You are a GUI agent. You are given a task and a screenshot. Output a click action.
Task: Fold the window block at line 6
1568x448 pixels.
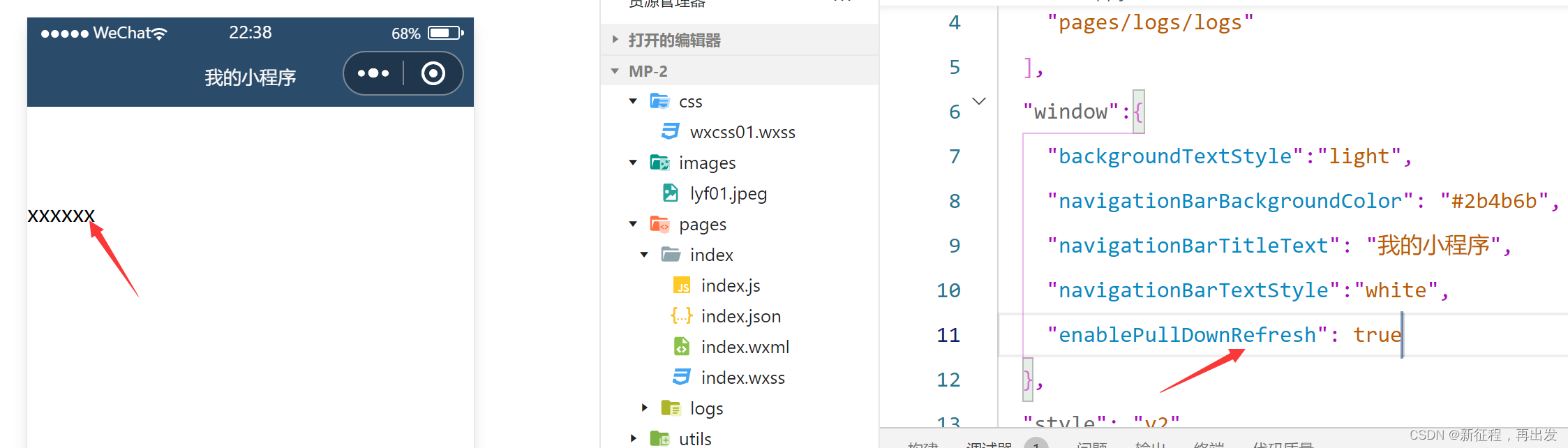[979, 102]
